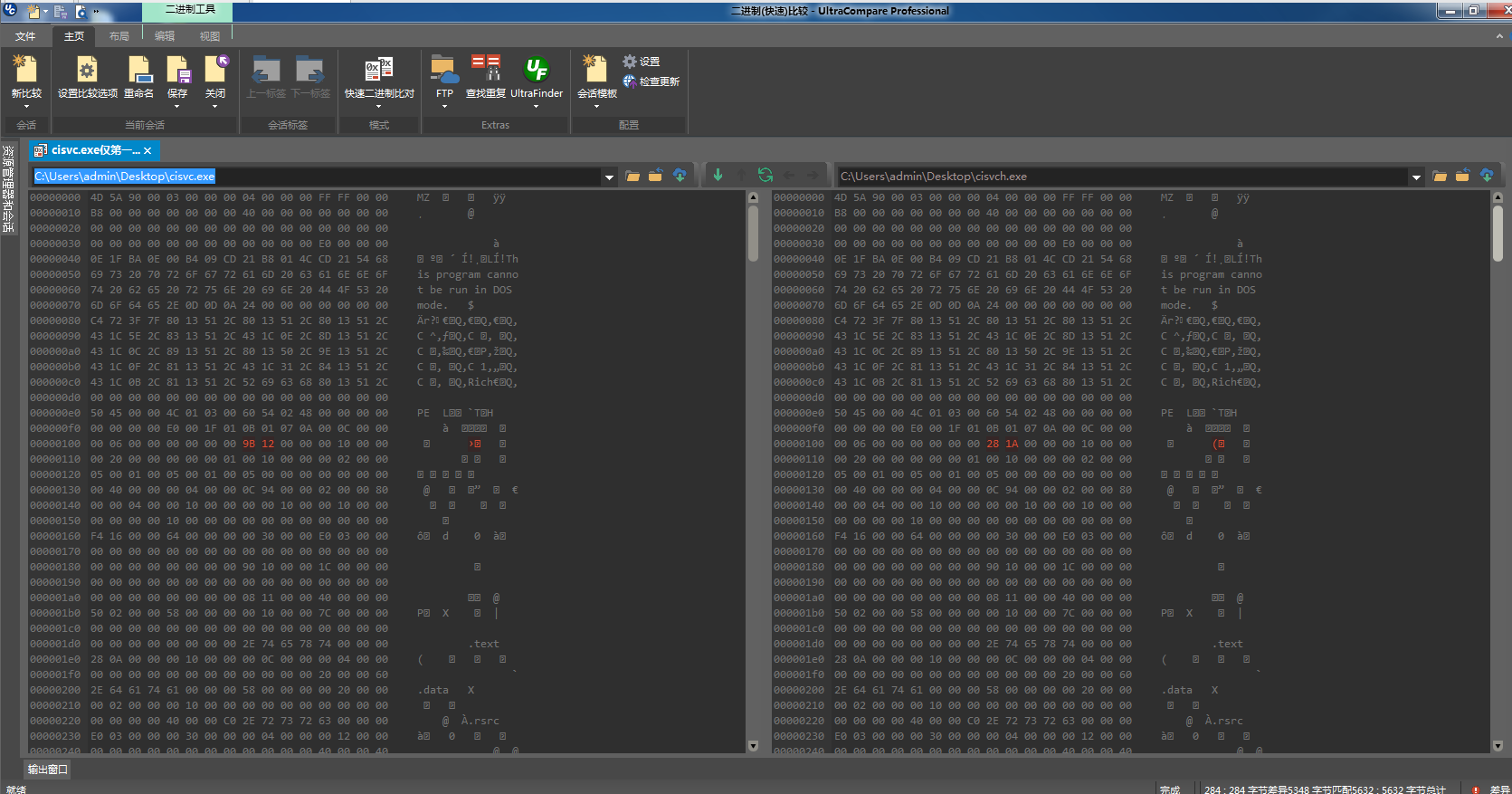Open the left file path history dropdown
The width and height of the screenshot is (1512, 794).
tap(609, 177)
